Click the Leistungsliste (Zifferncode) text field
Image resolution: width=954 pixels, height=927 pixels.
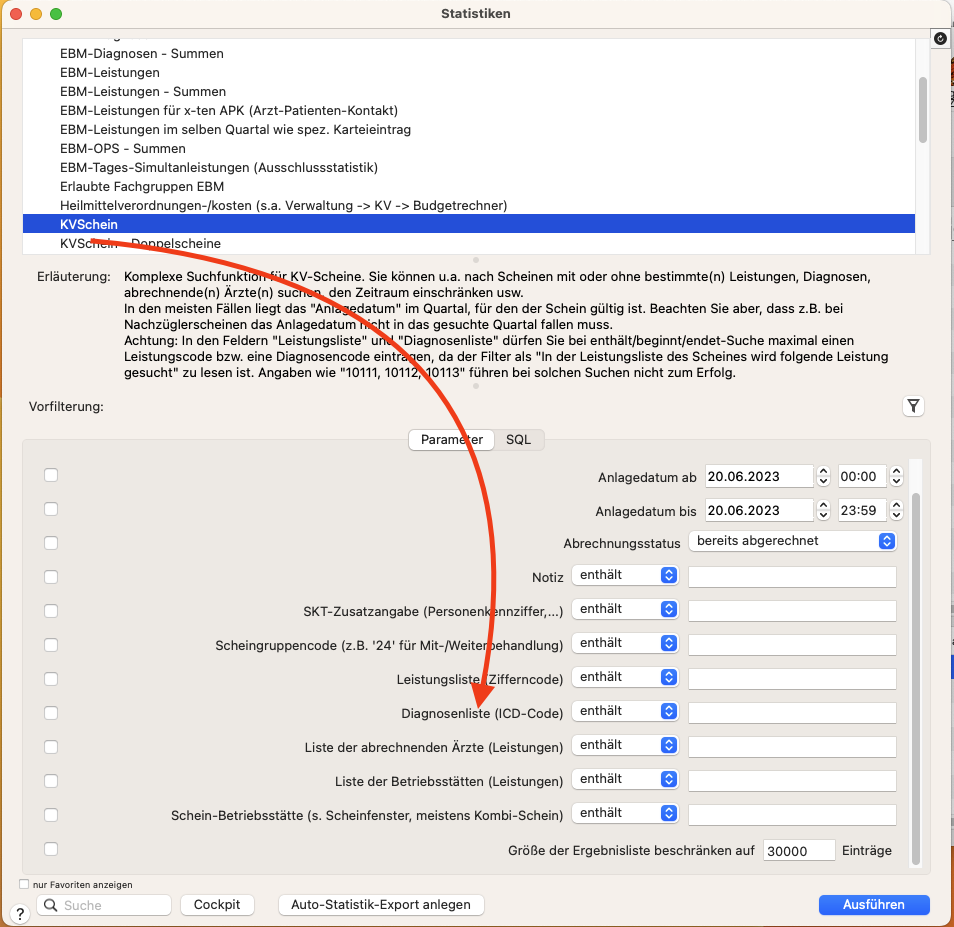pos(792,679)
